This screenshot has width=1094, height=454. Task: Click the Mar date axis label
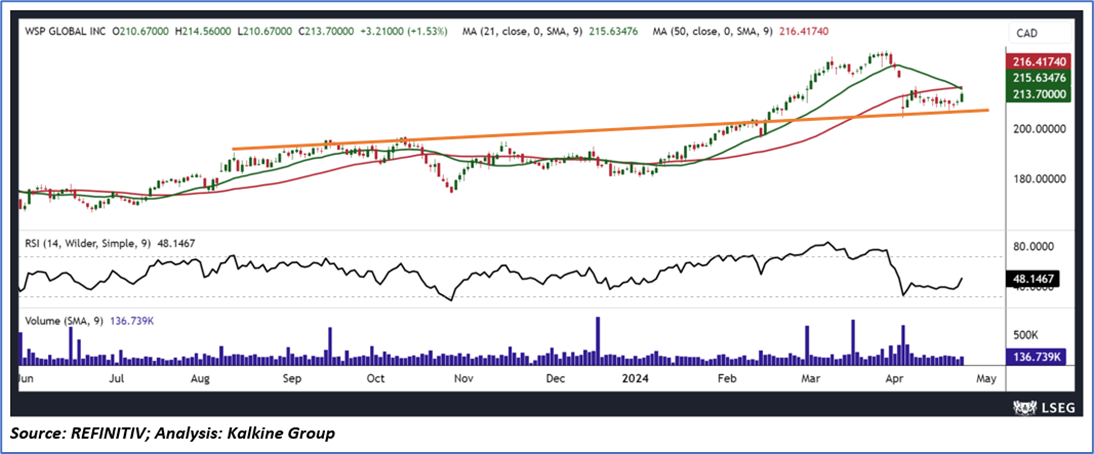[809, 379]
